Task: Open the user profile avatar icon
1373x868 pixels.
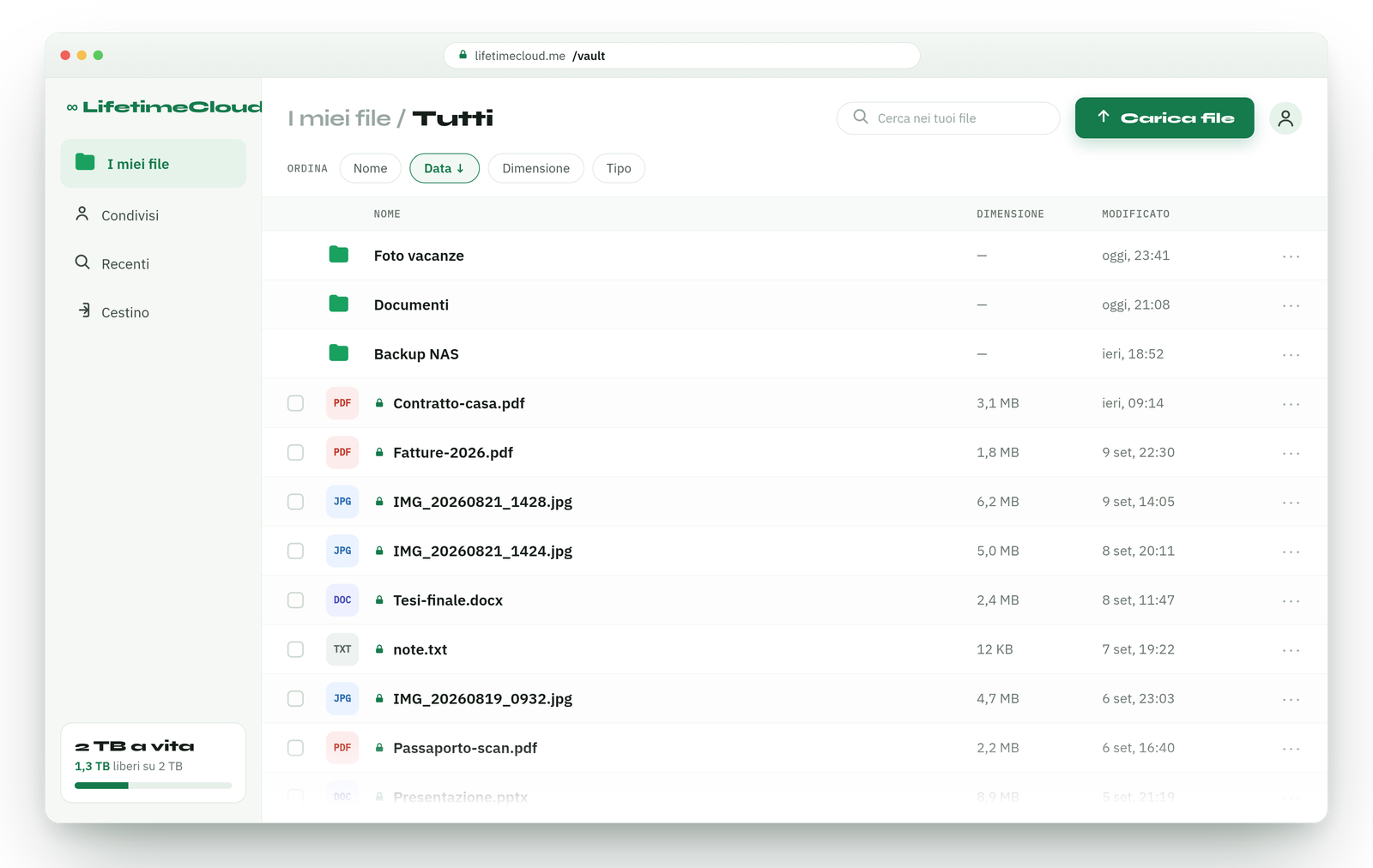Action: point(1285,118)
